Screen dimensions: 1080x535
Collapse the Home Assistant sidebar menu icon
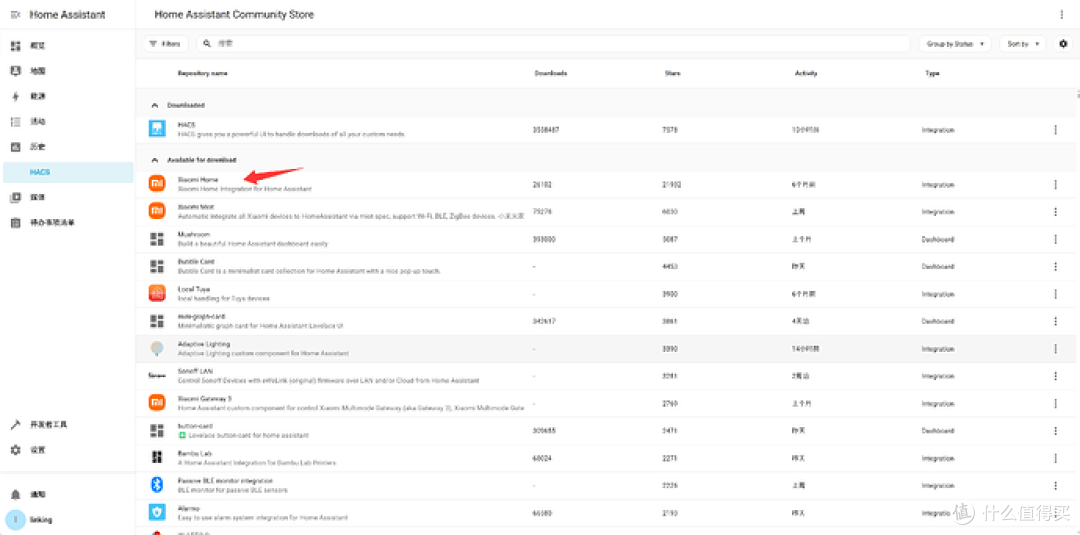tap(16, 14)
